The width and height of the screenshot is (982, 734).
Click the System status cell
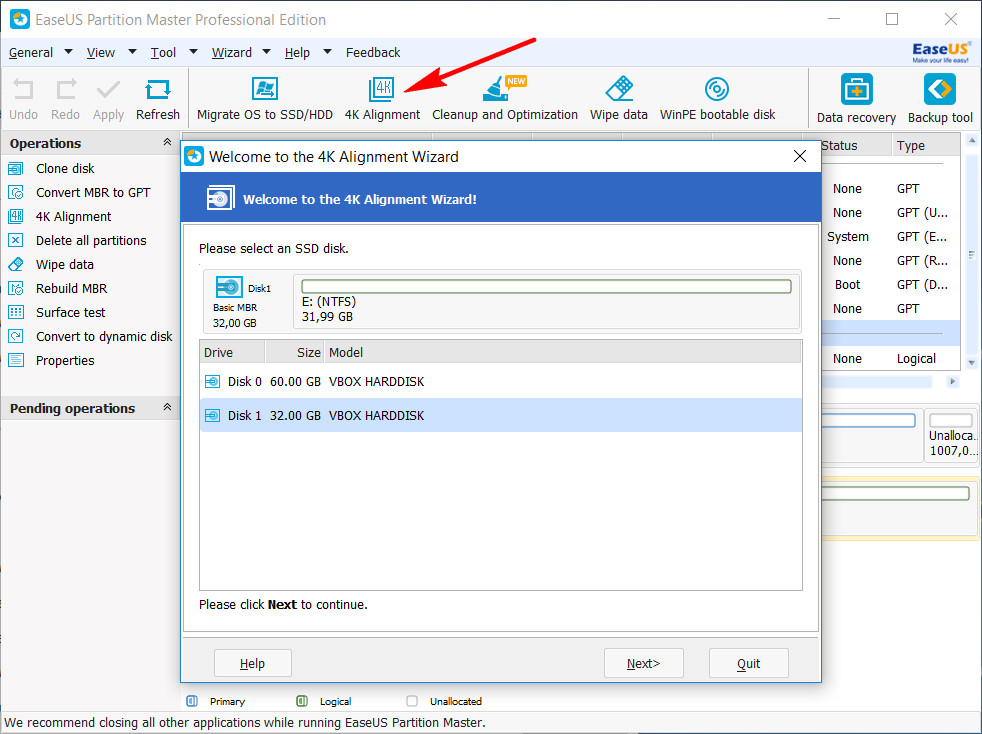click(847, 237)
